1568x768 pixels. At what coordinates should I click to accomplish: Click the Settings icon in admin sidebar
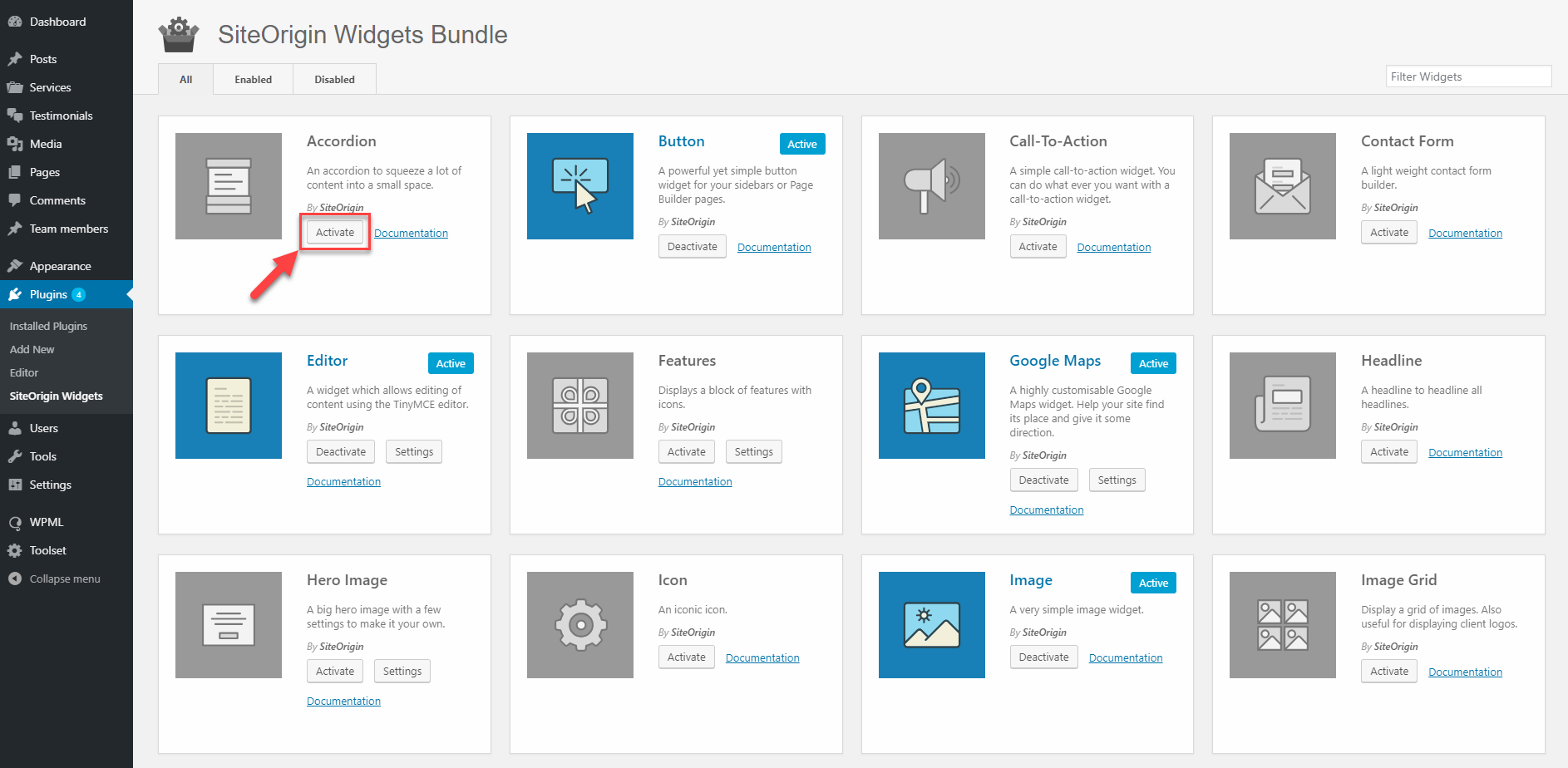(x=15, y=485)
